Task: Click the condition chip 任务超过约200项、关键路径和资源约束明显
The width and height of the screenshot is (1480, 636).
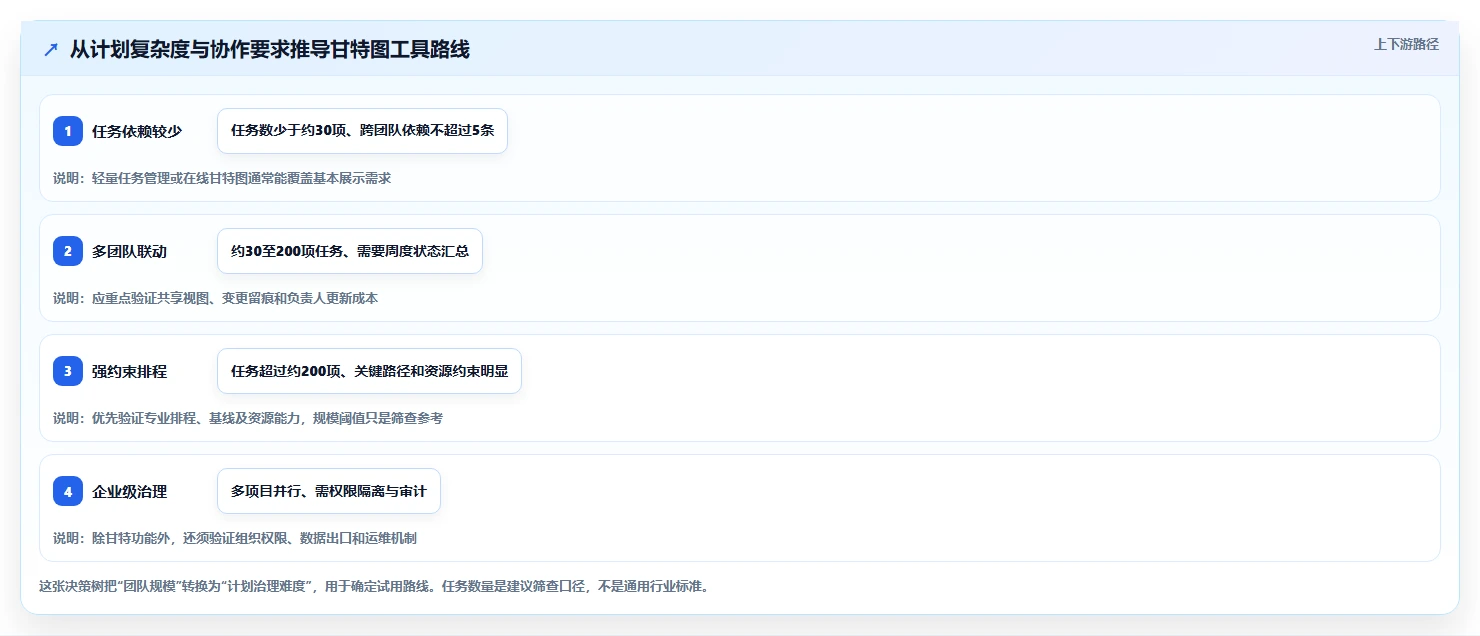Action: point(369,371)
